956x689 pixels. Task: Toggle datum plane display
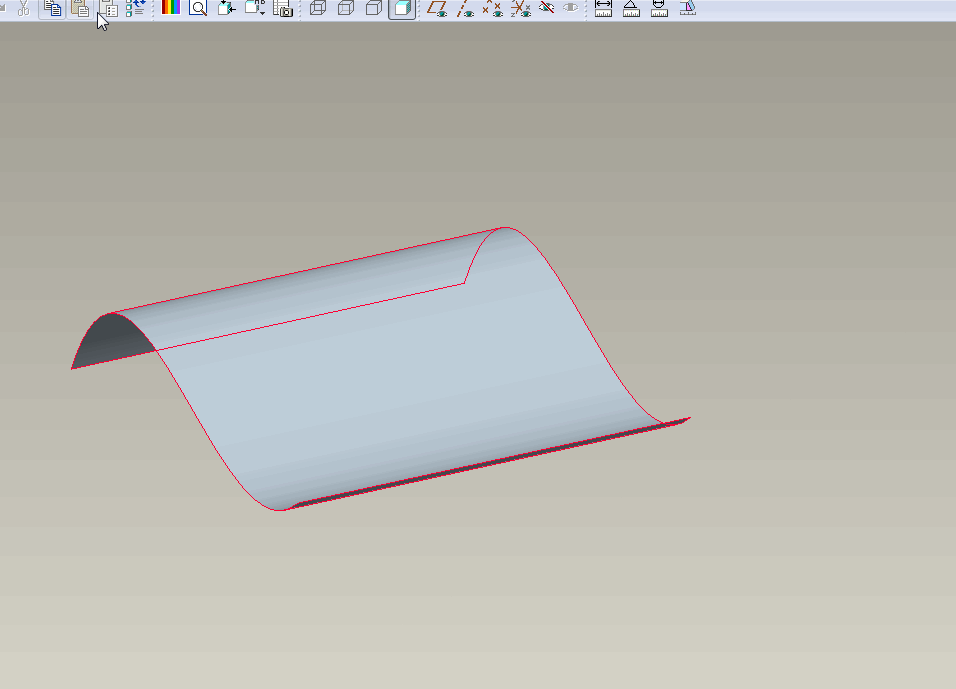click(x=437, y=8)
